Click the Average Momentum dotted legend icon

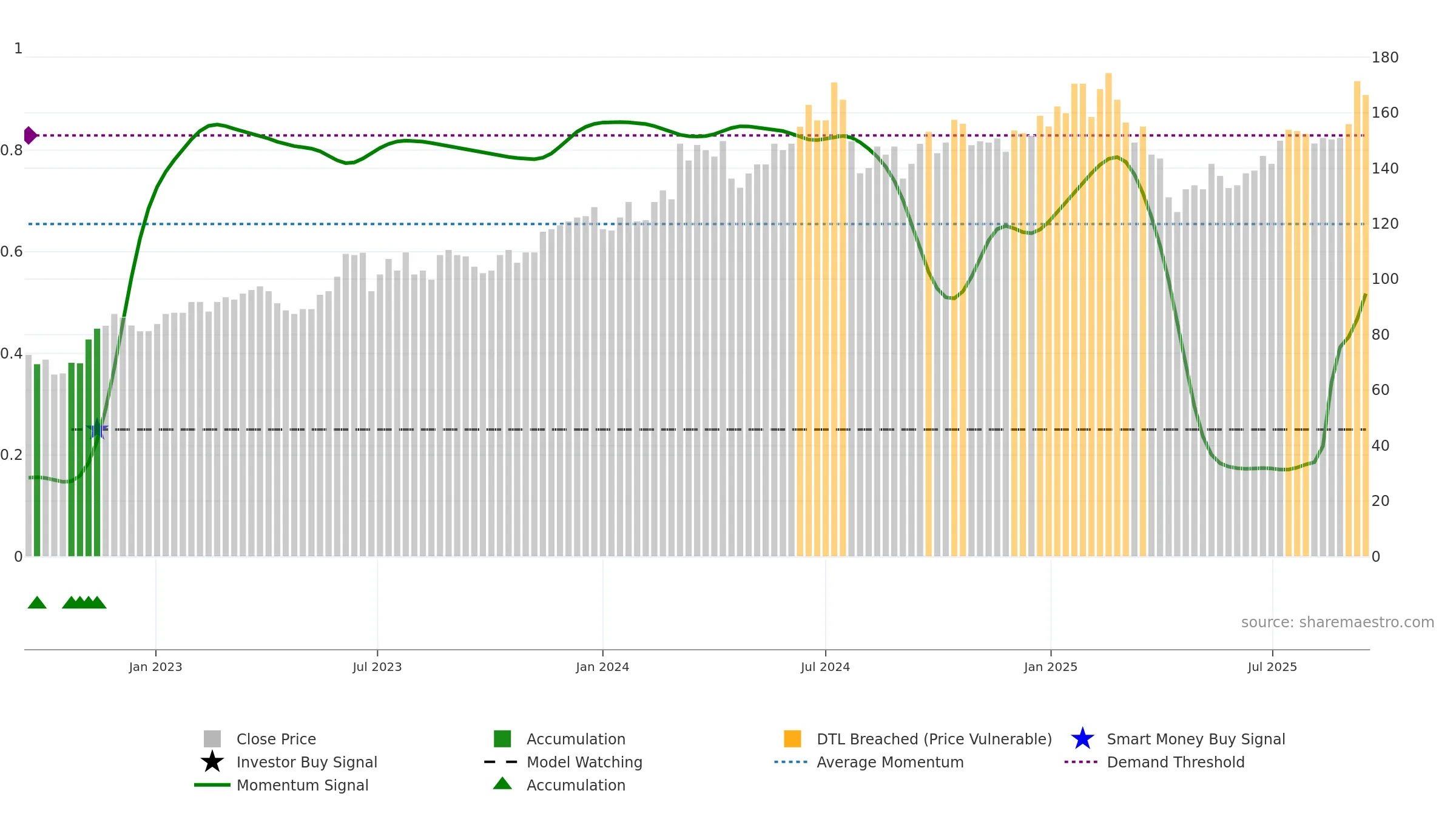[x=791, y=762]
